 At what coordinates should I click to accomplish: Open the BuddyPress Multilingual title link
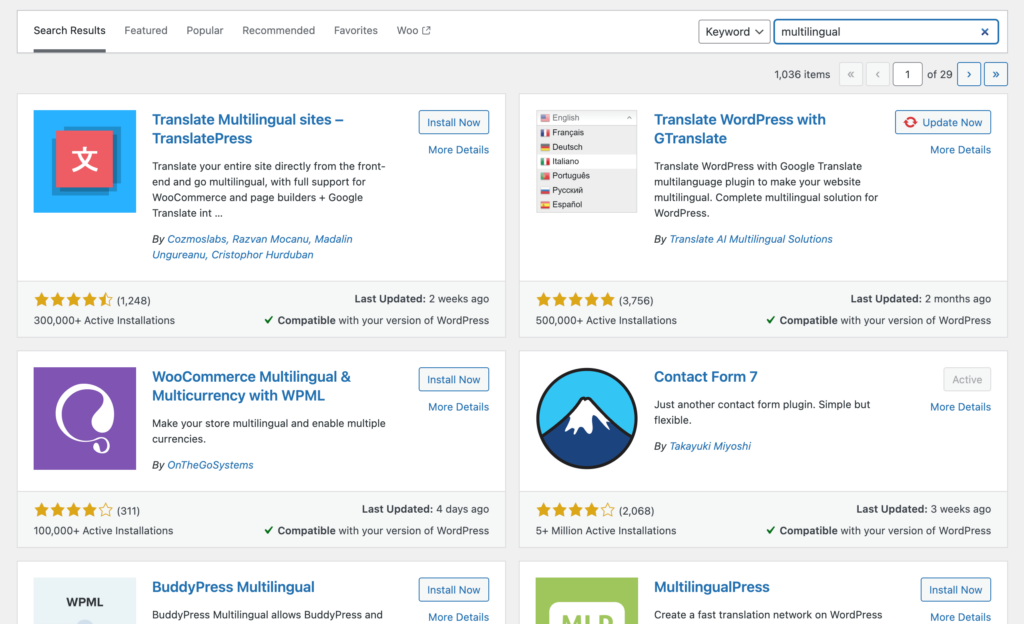pos(233,587)
